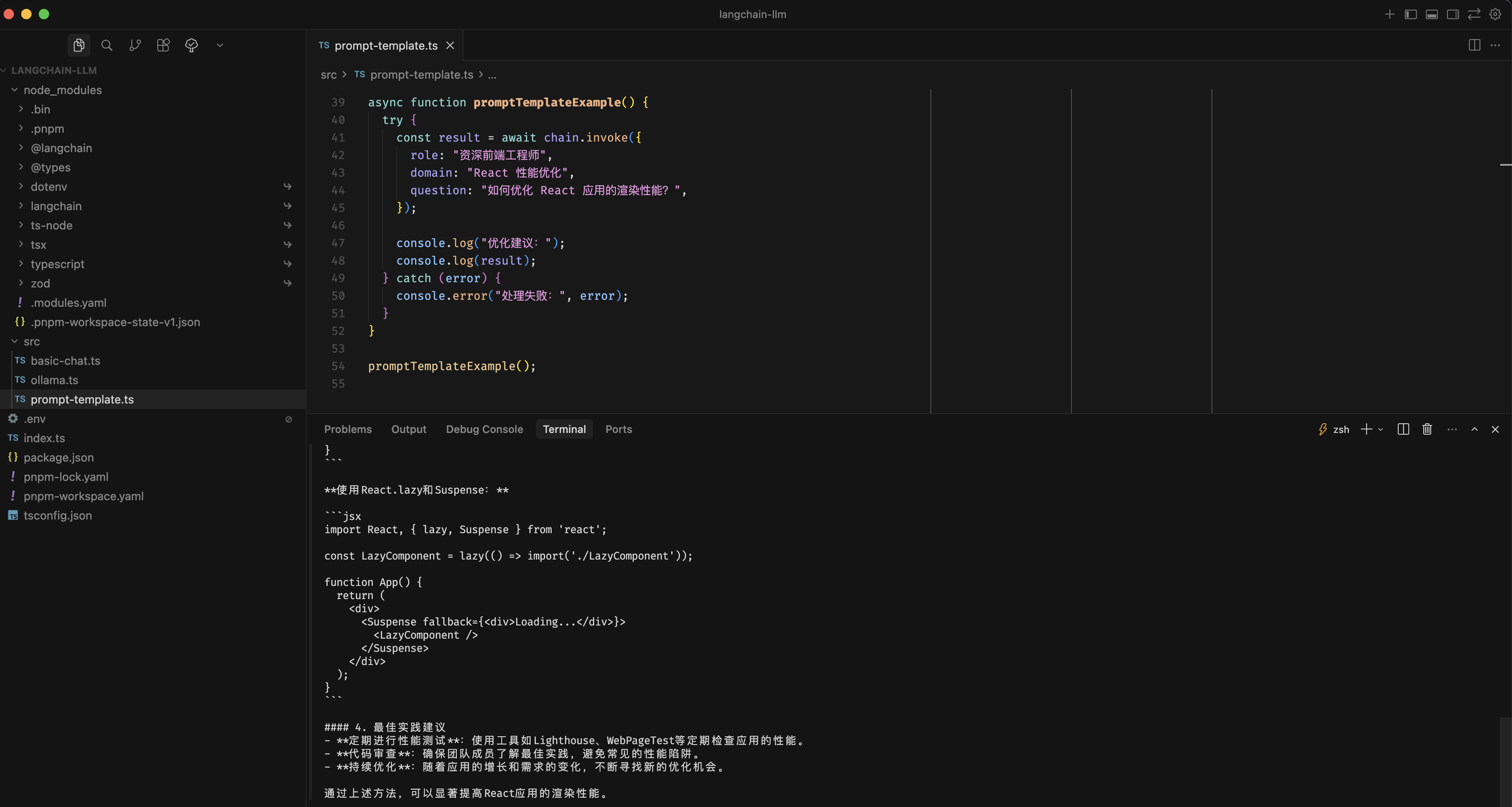Split the terminal pane
The height and width of the screenshot is (807, 1512).
[1403, 429]
